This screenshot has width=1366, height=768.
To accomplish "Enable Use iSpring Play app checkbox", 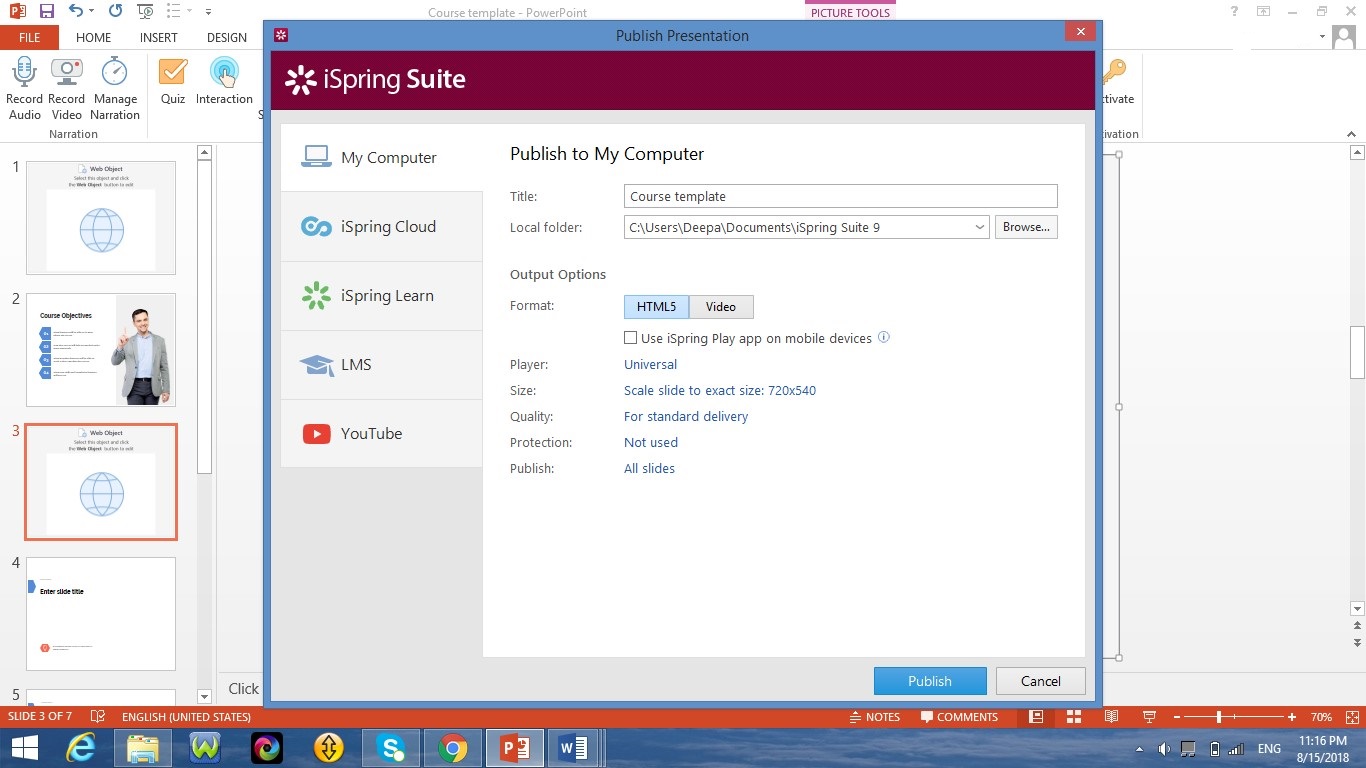I will pyautogui.click(x=630, y=338).
